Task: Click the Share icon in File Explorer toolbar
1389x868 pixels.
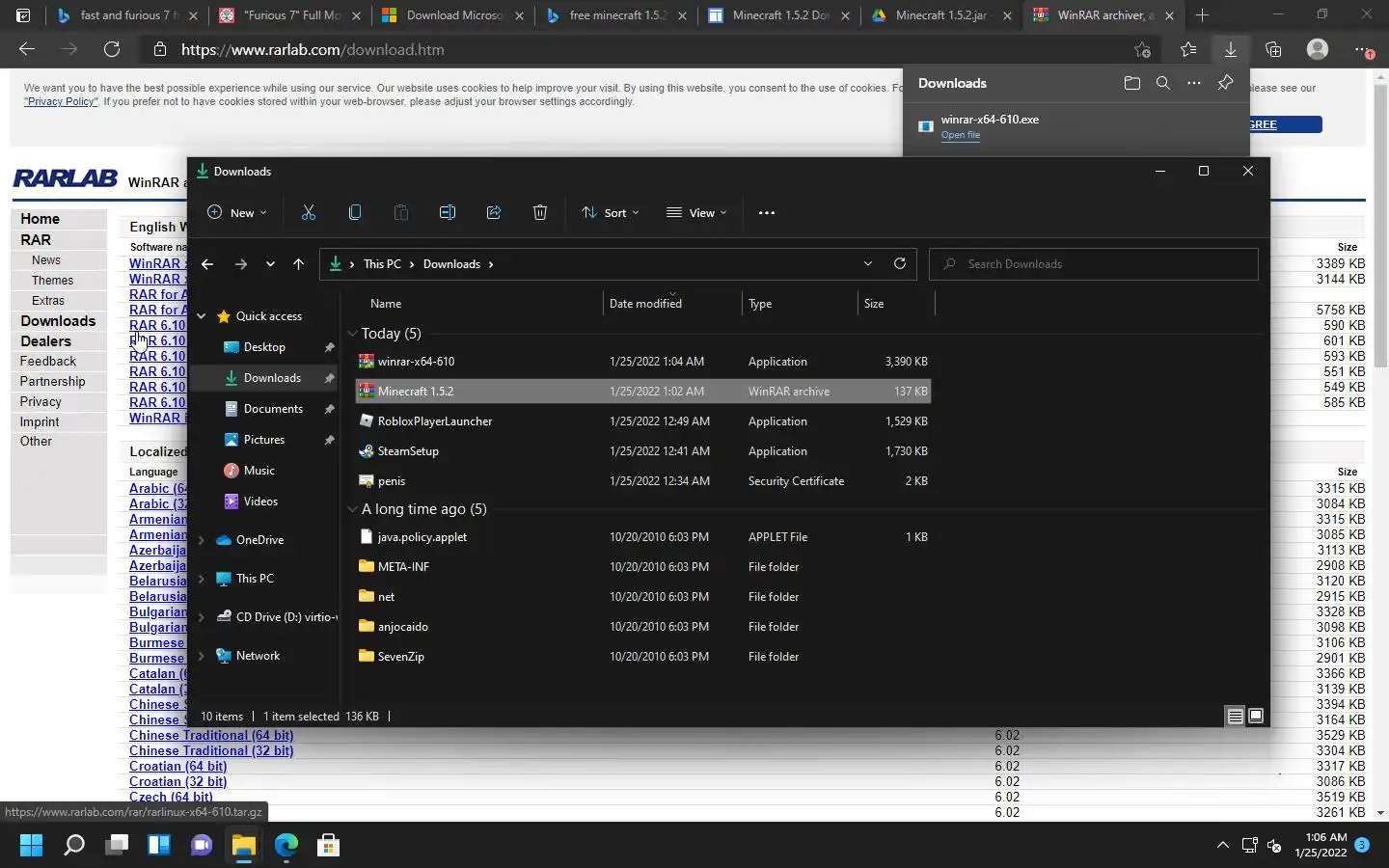Action: click(494, 212)
